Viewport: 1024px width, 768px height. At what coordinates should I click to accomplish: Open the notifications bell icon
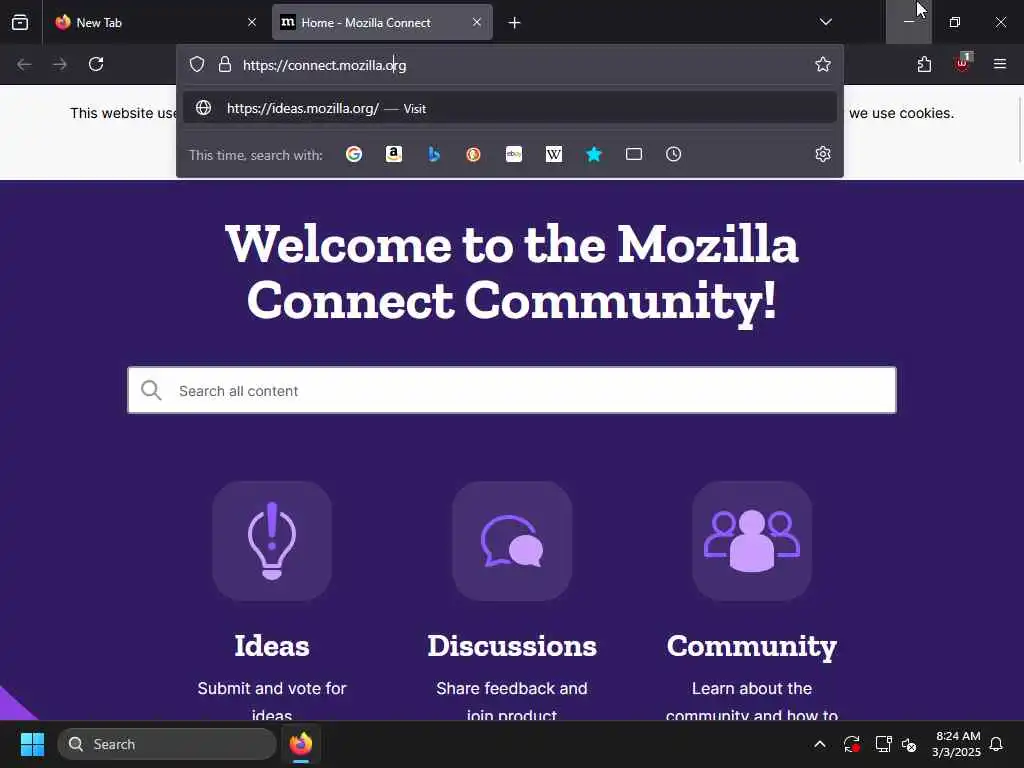[x=997, y=744]
